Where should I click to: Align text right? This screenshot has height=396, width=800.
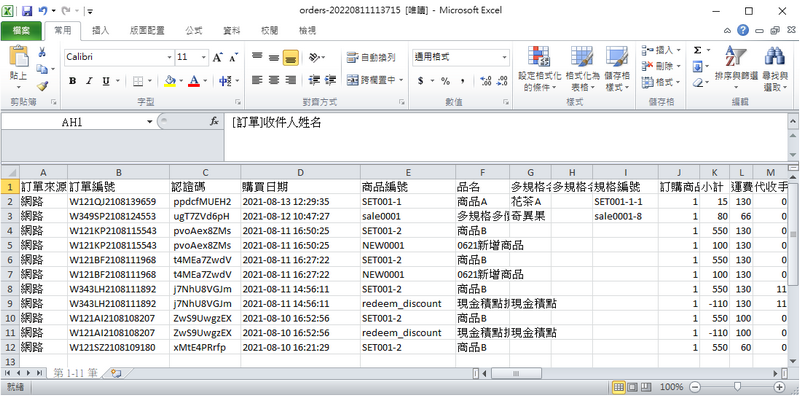click(290, 80)
